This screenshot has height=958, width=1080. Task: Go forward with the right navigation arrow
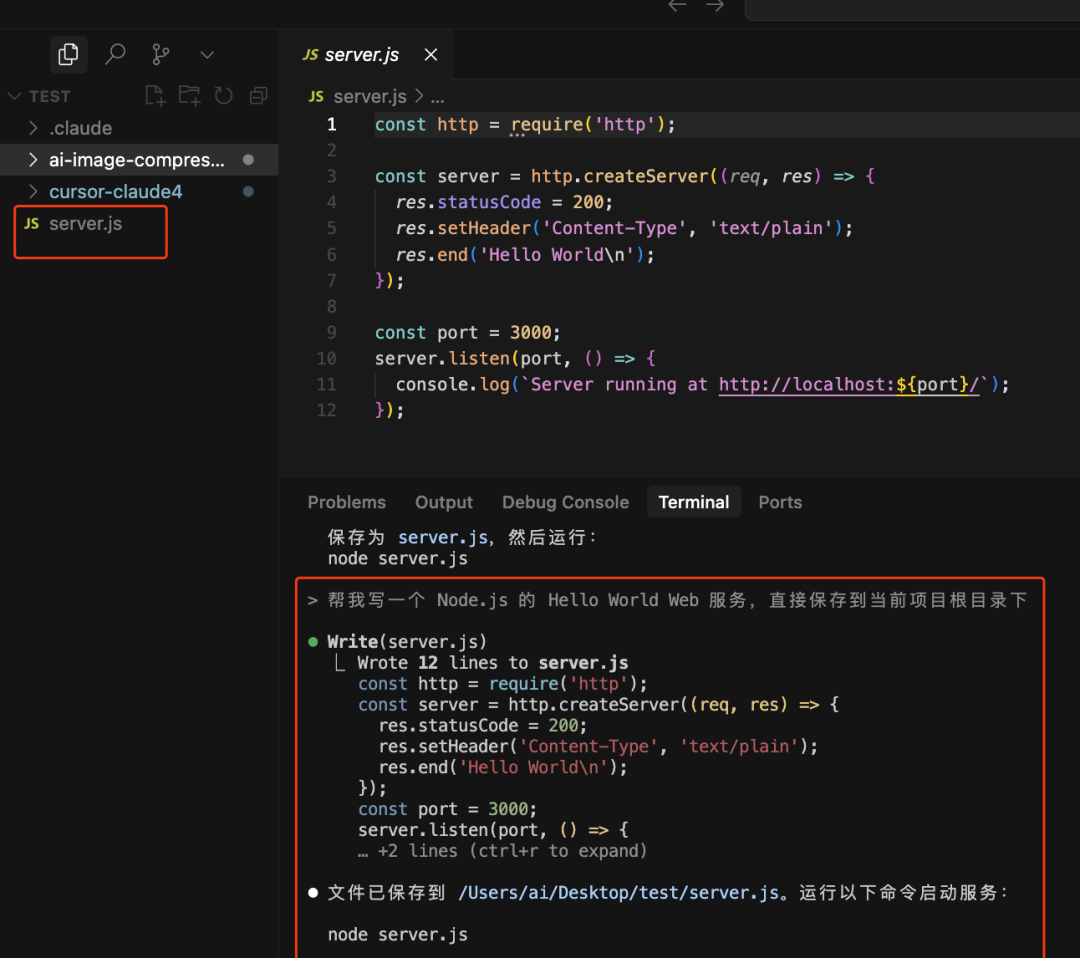point(715,6)
